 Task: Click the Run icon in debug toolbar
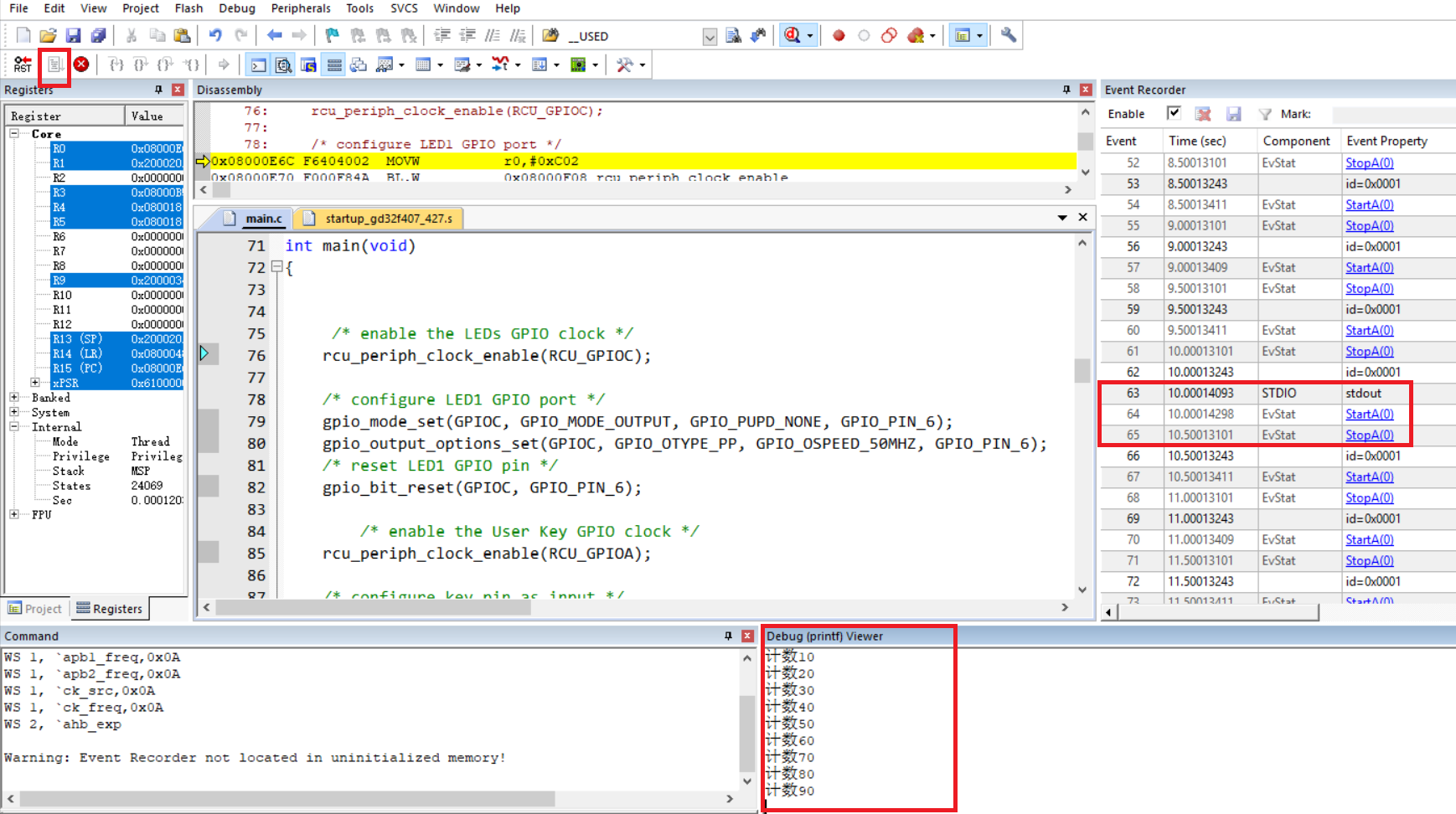pos(55,64)
